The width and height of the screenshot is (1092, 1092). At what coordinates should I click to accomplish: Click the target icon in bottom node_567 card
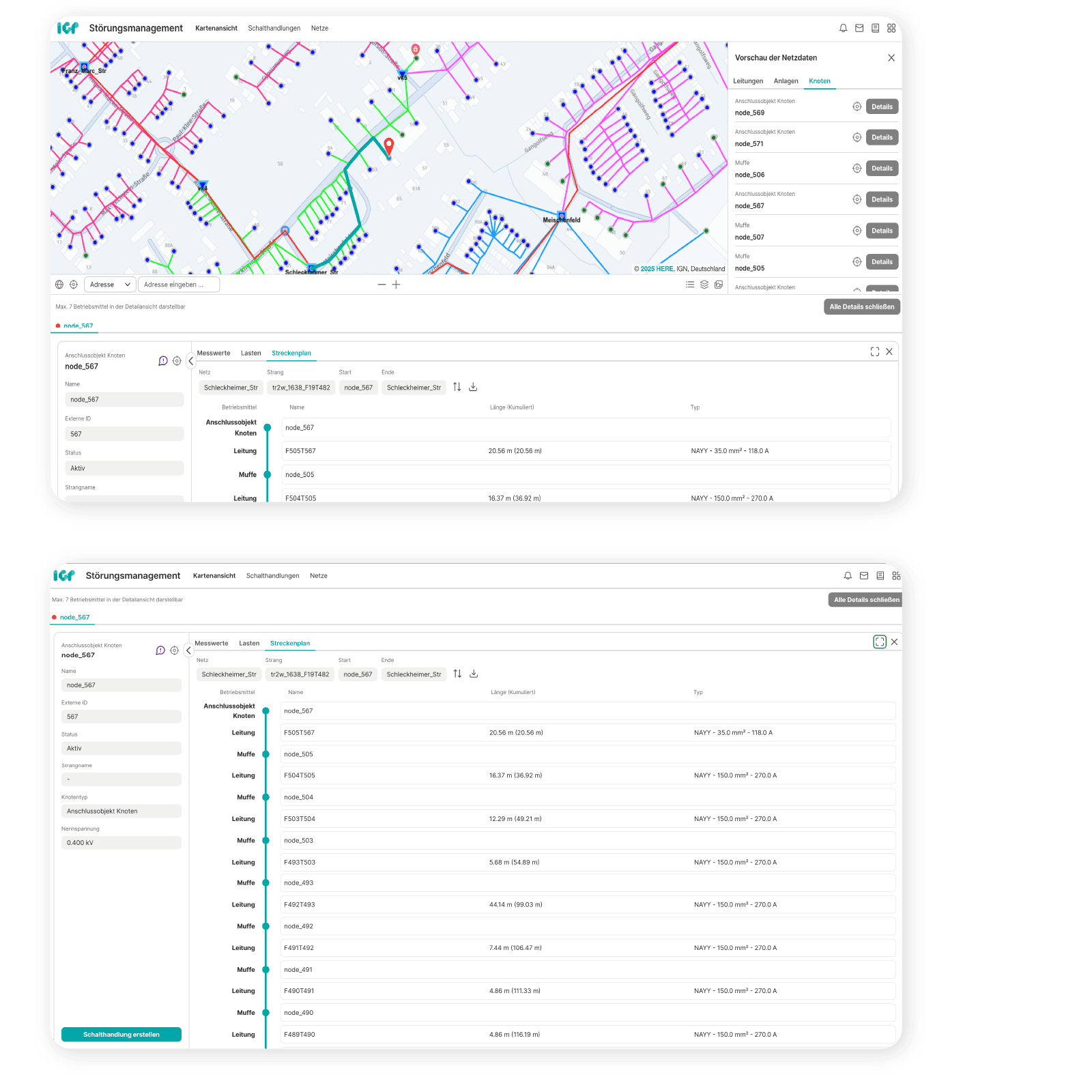coord(174,650)
